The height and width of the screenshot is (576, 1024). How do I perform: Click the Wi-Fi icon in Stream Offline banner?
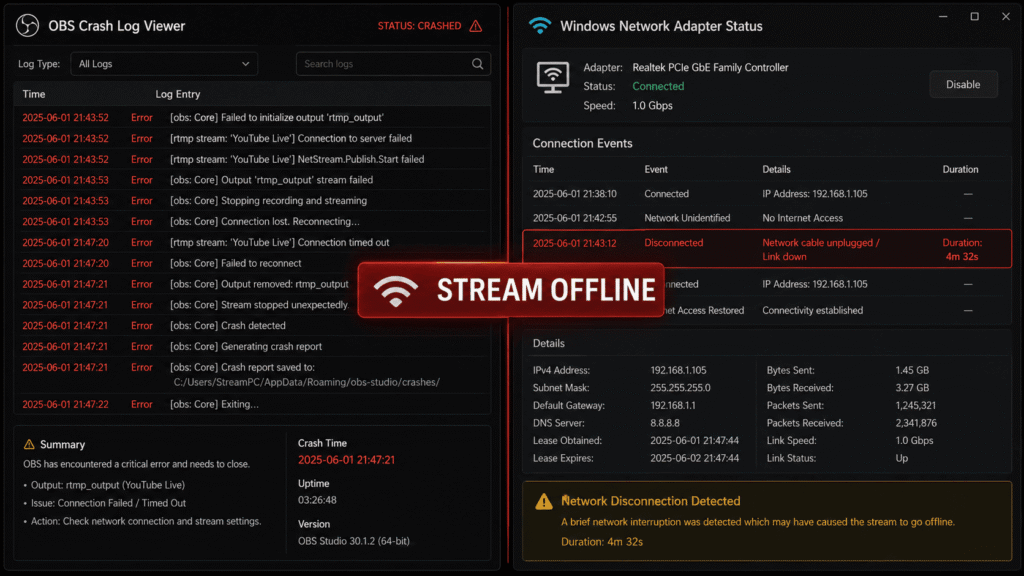click(396, 291)
